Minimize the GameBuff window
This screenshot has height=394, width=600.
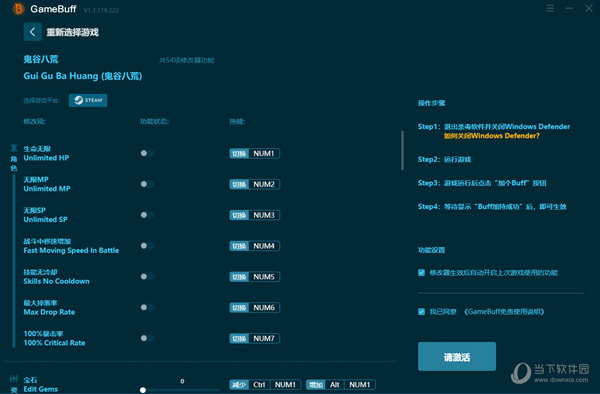(569, 8)
